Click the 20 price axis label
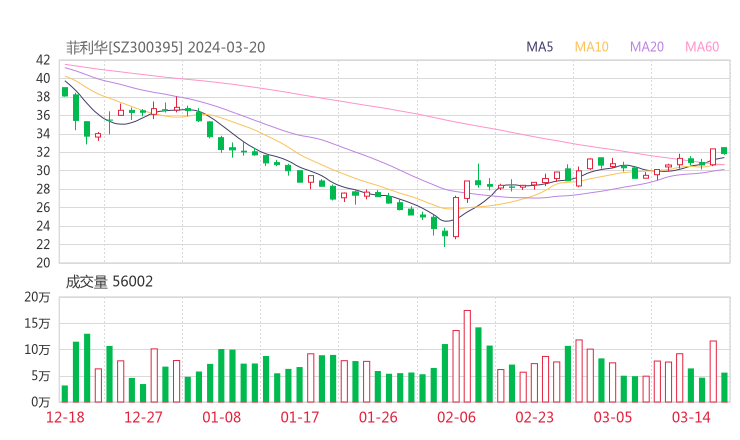Viewport: 740px width, 440px height. pyautogui.click(x=43, y=262)
